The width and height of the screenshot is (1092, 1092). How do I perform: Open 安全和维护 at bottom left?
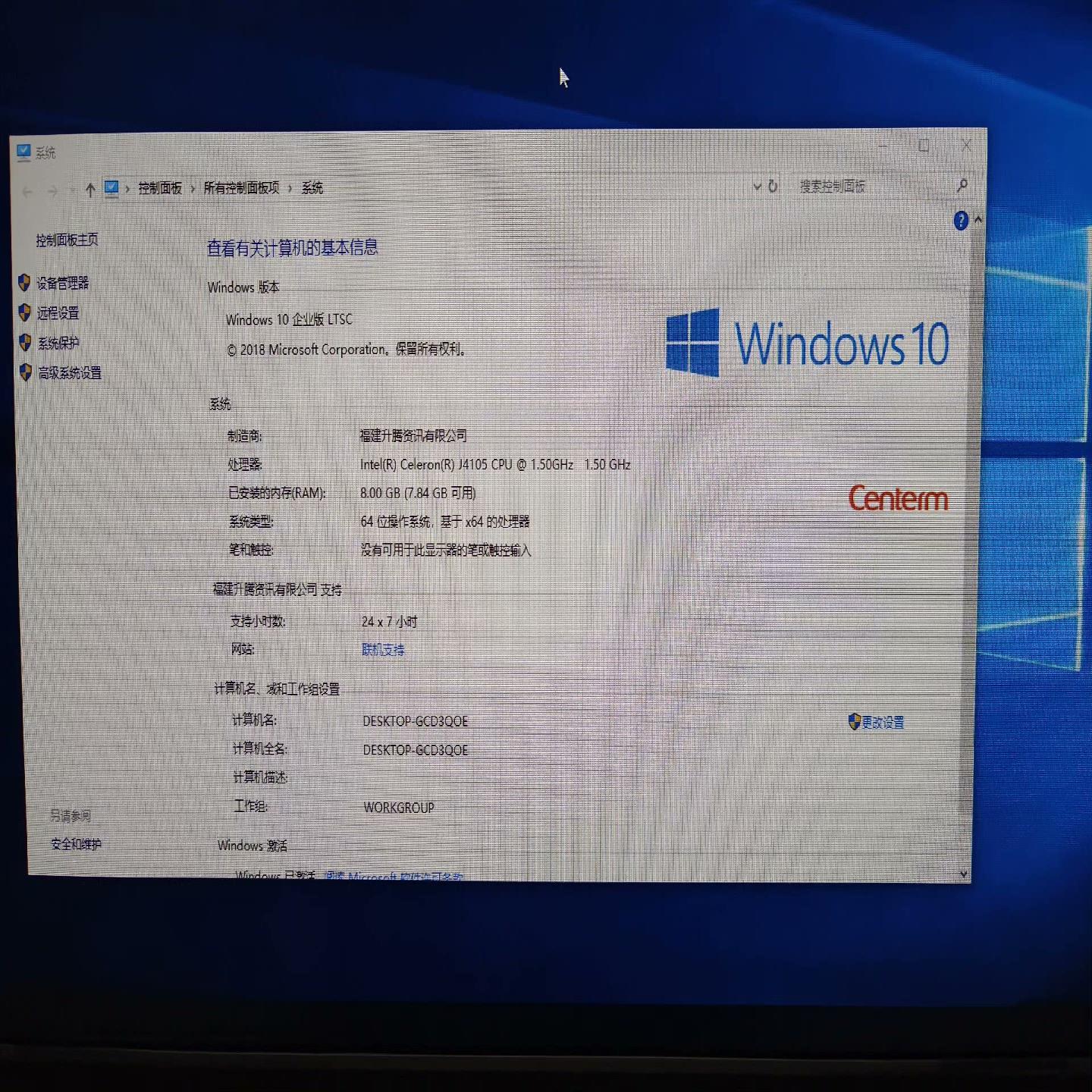(x=78, y=844)
